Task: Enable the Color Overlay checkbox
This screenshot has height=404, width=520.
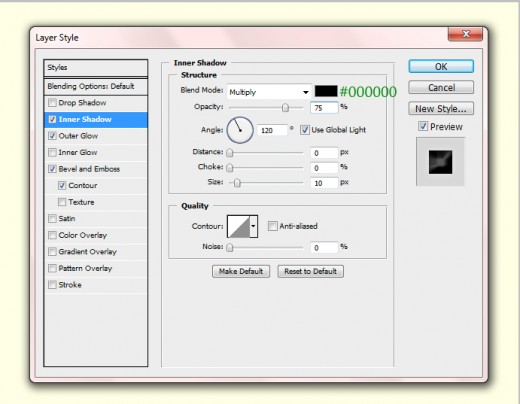Action: tap(52, 235)
